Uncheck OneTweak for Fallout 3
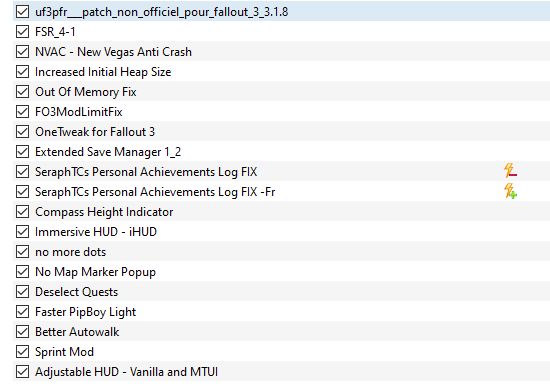 (22, 131)
